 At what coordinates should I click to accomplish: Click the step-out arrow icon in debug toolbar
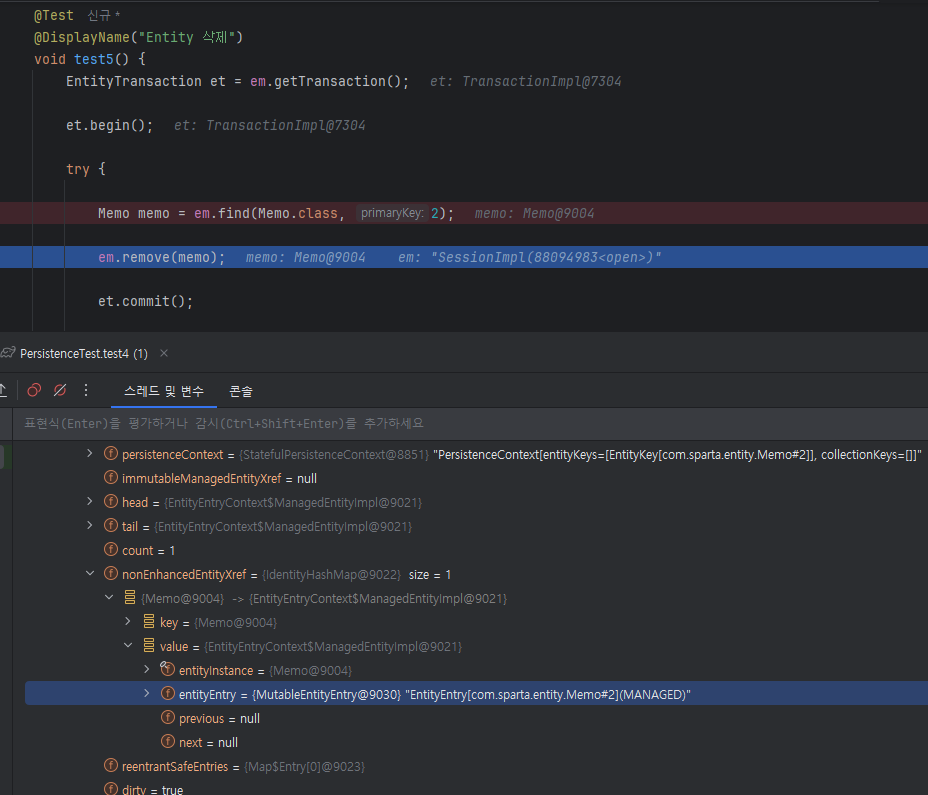click(3, 390)
